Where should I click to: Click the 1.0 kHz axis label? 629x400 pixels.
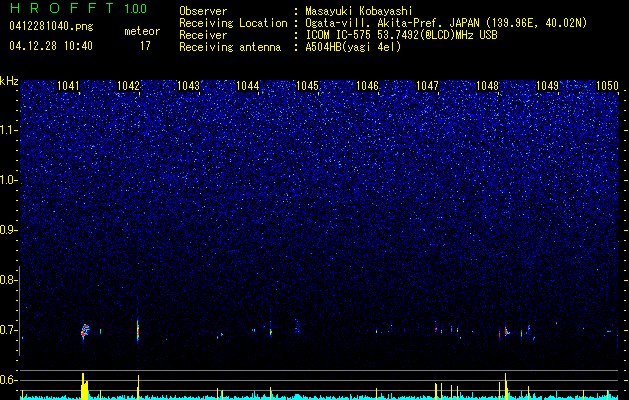(8, 180)
